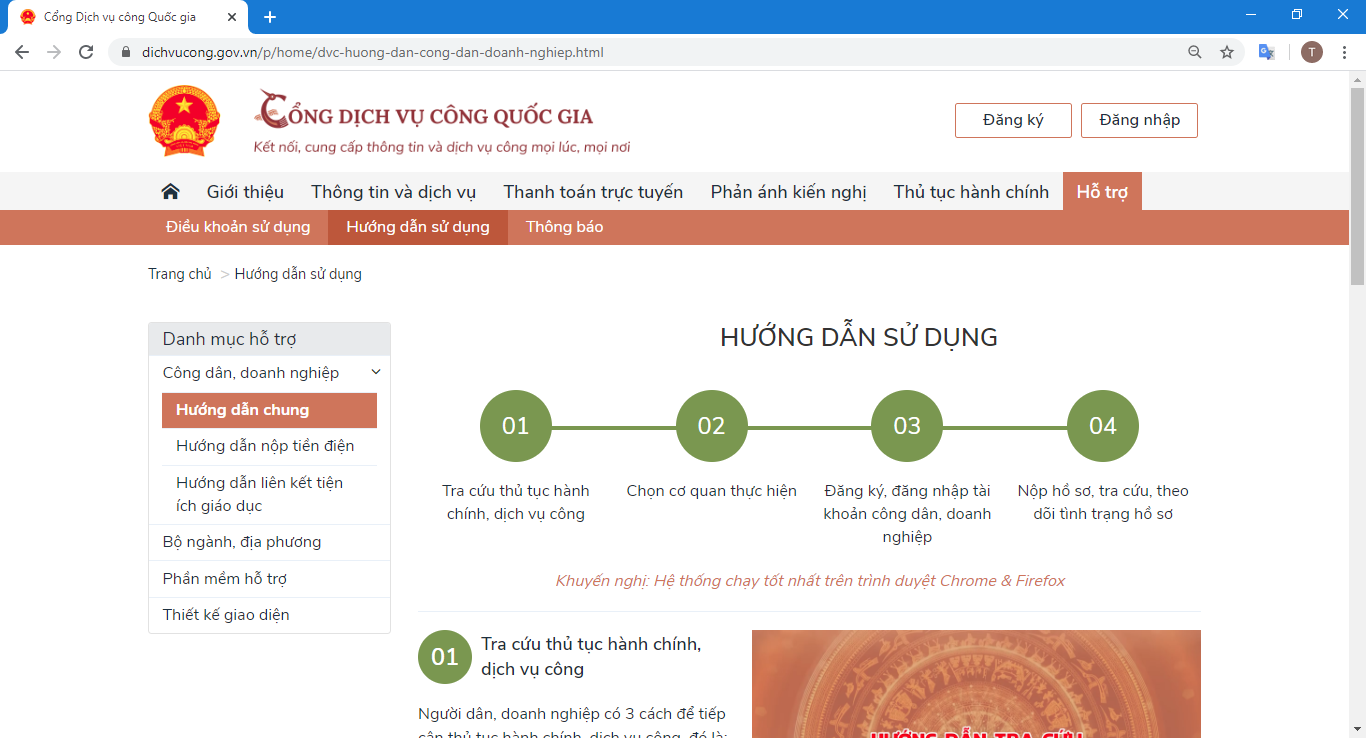
Task: Open a new tab with plus icon
Action: 270,17
